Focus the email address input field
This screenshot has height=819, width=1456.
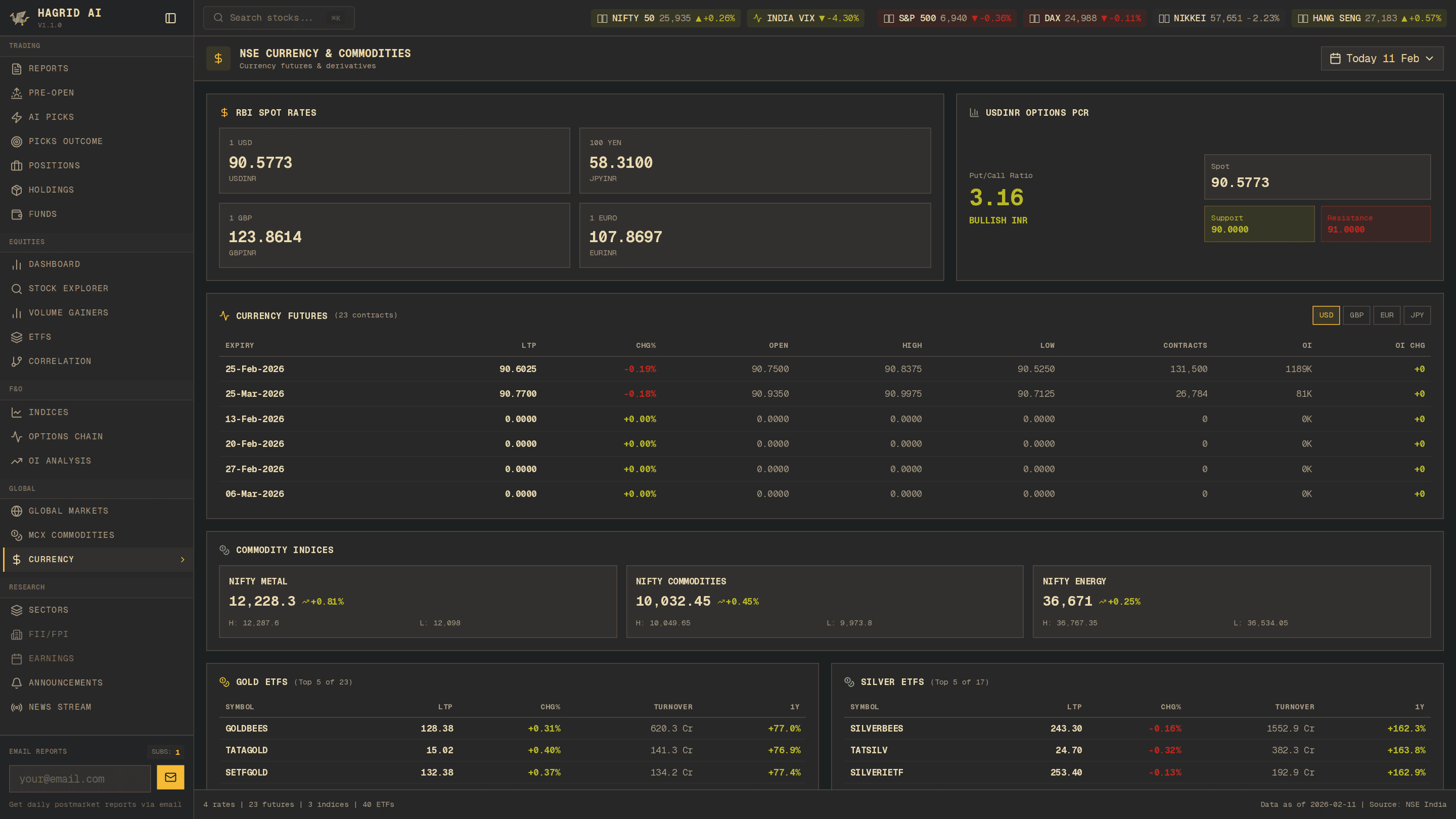(80, 779)
